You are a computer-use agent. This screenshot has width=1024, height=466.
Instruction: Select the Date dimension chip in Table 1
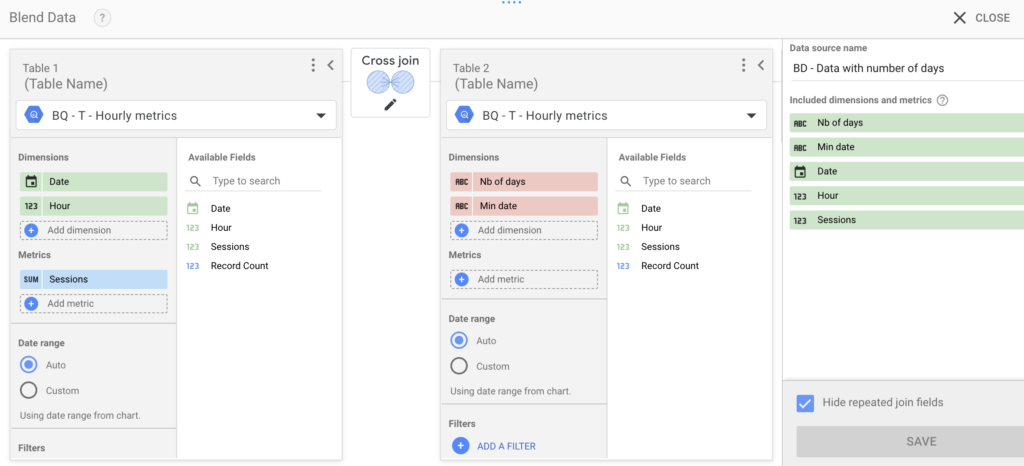tap(93, 181)
